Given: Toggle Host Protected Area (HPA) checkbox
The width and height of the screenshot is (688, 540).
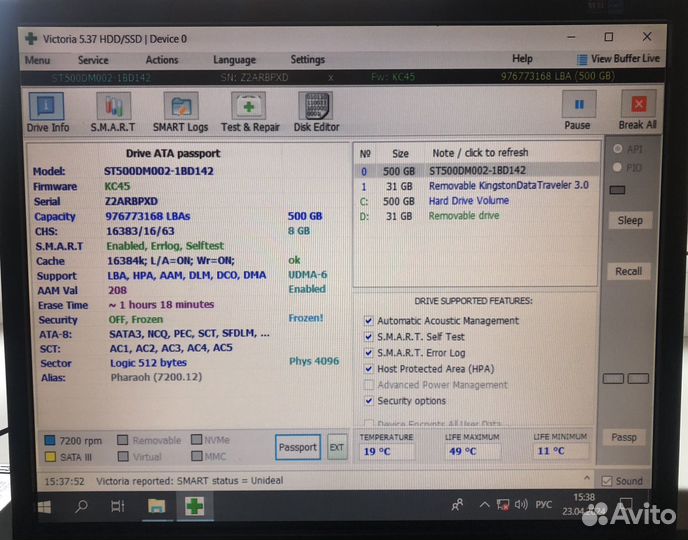Looking at the screenshot, I should 369,369.
